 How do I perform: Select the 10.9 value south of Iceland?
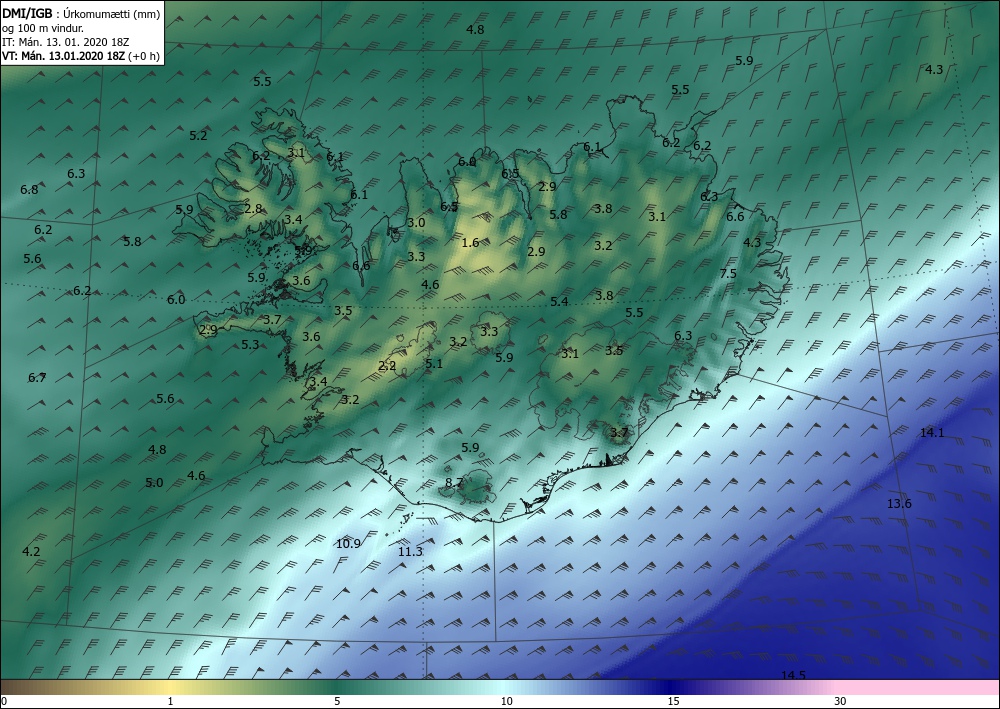[x=348, y=544]
